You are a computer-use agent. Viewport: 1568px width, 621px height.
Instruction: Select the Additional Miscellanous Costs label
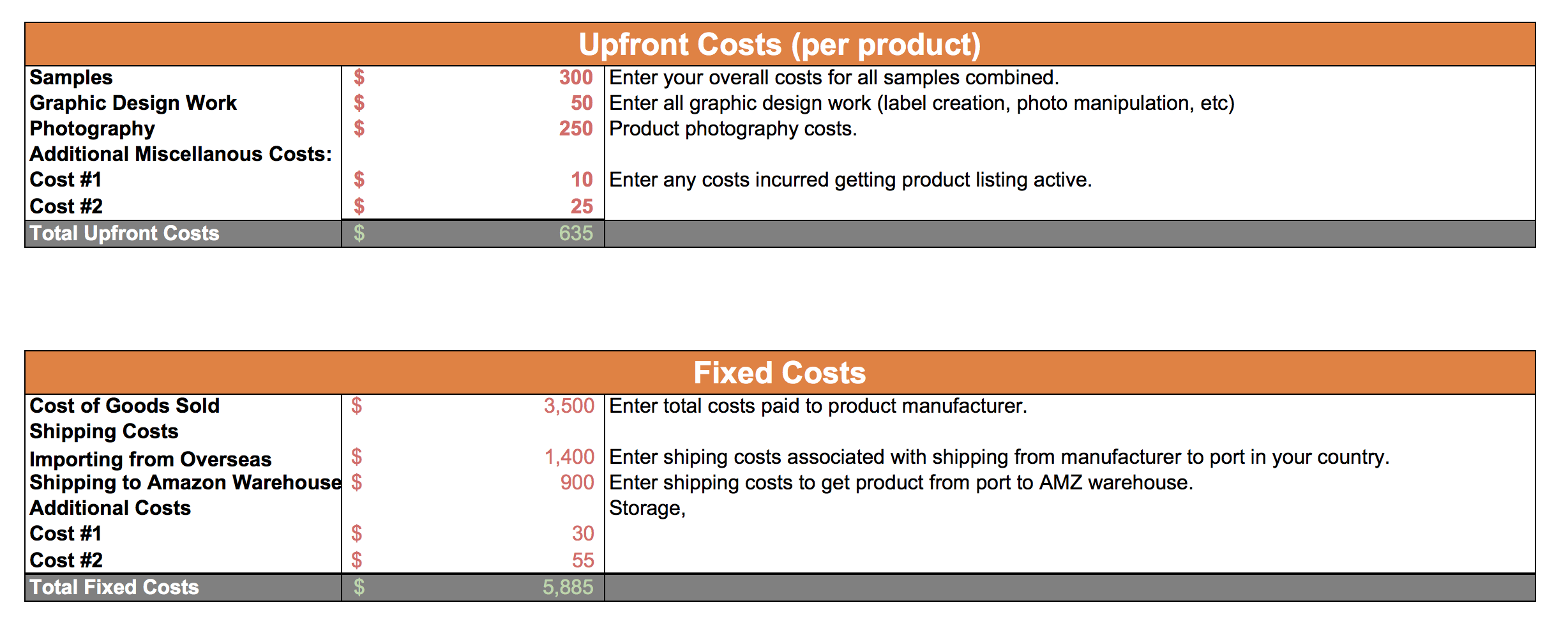coord(181,155)
